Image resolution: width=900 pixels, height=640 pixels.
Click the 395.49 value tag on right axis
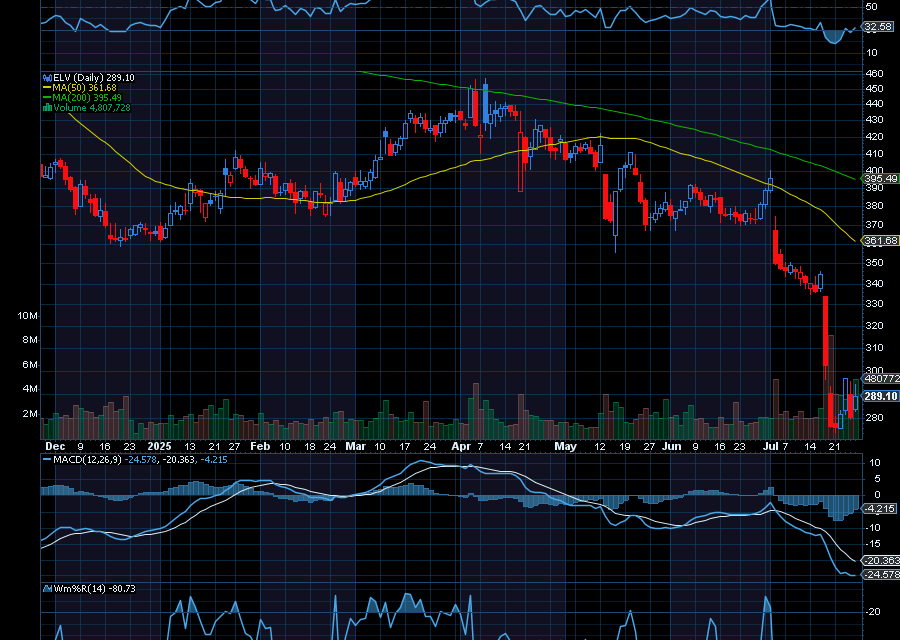(880, 179)
